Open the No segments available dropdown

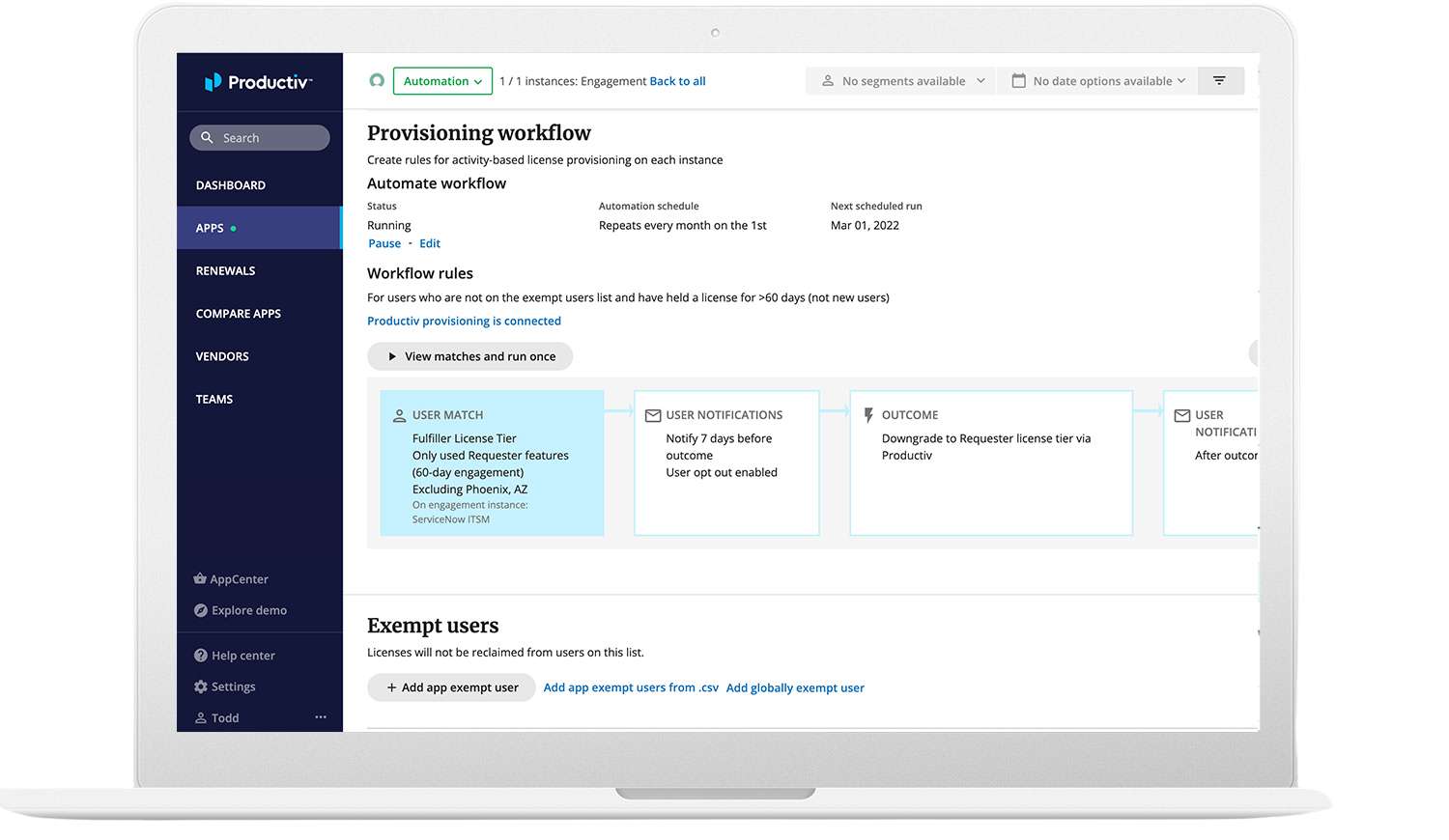tap(900, 81)
